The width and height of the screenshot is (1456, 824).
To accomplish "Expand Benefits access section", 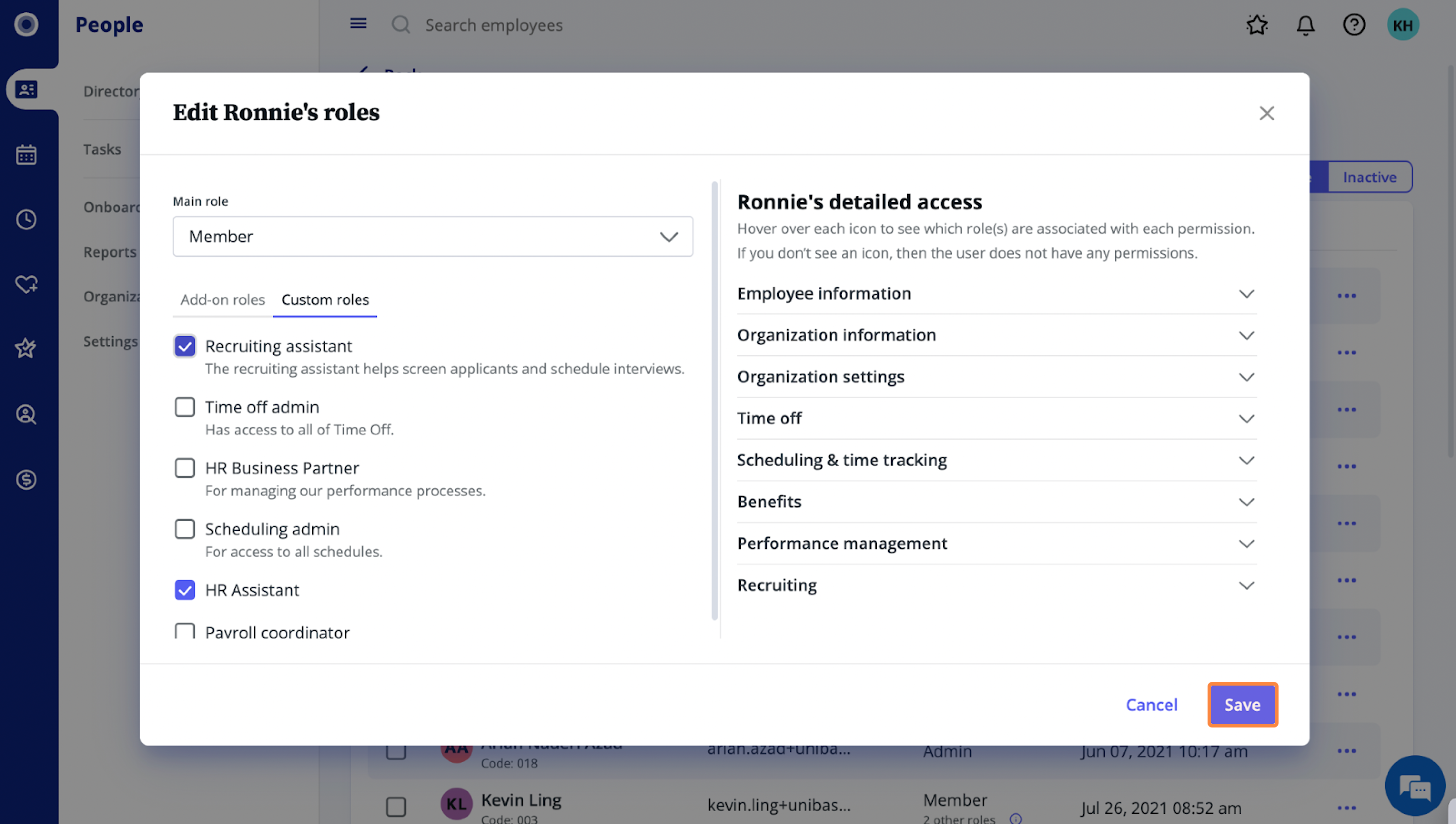I will [x=996, y=501].
